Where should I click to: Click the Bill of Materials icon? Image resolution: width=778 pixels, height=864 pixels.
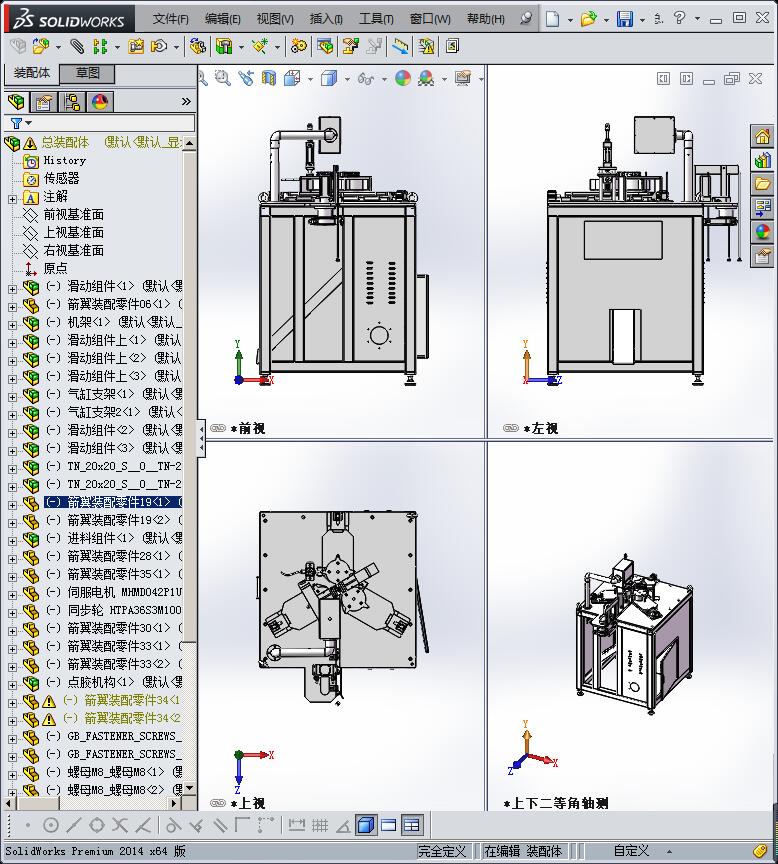[325, 46]
